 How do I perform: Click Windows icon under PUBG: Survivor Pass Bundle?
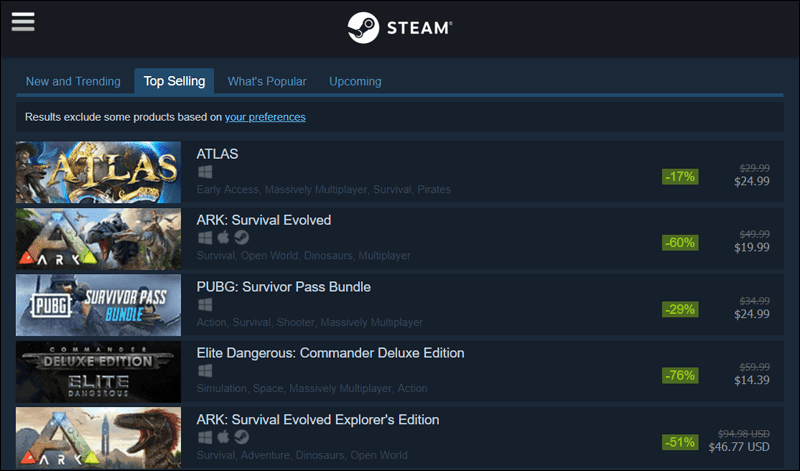click(205, 305)
